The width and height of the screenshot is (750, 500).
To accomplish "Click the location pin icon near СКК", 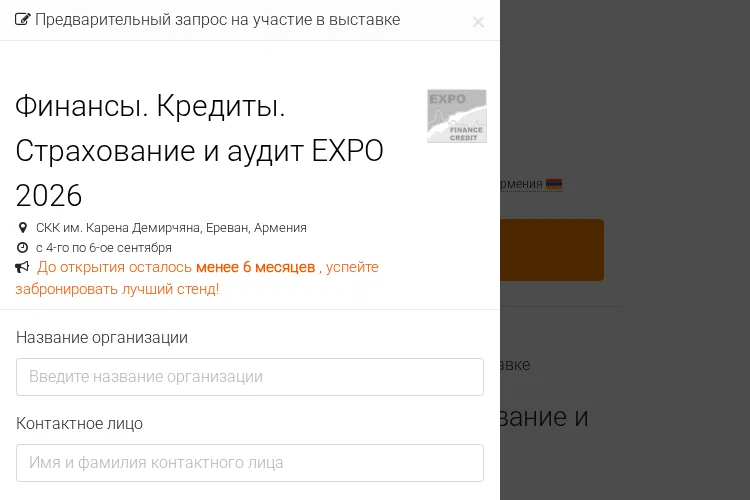I will [x=22, y=228].
